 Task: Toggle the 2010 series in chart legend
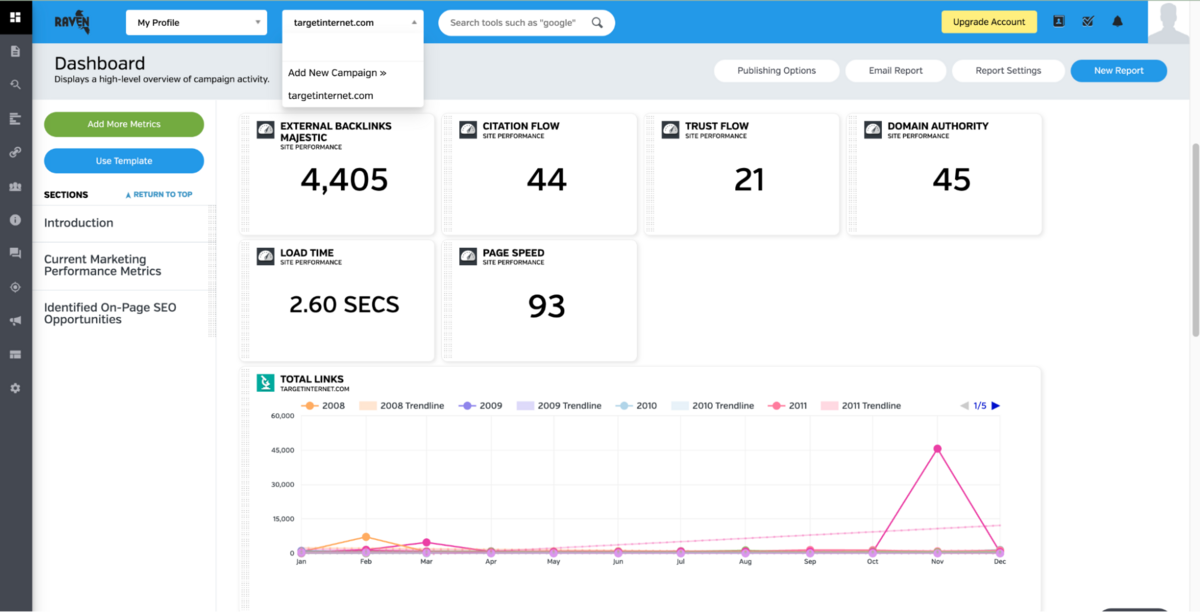pyautogui.click(x=636, y=406)
